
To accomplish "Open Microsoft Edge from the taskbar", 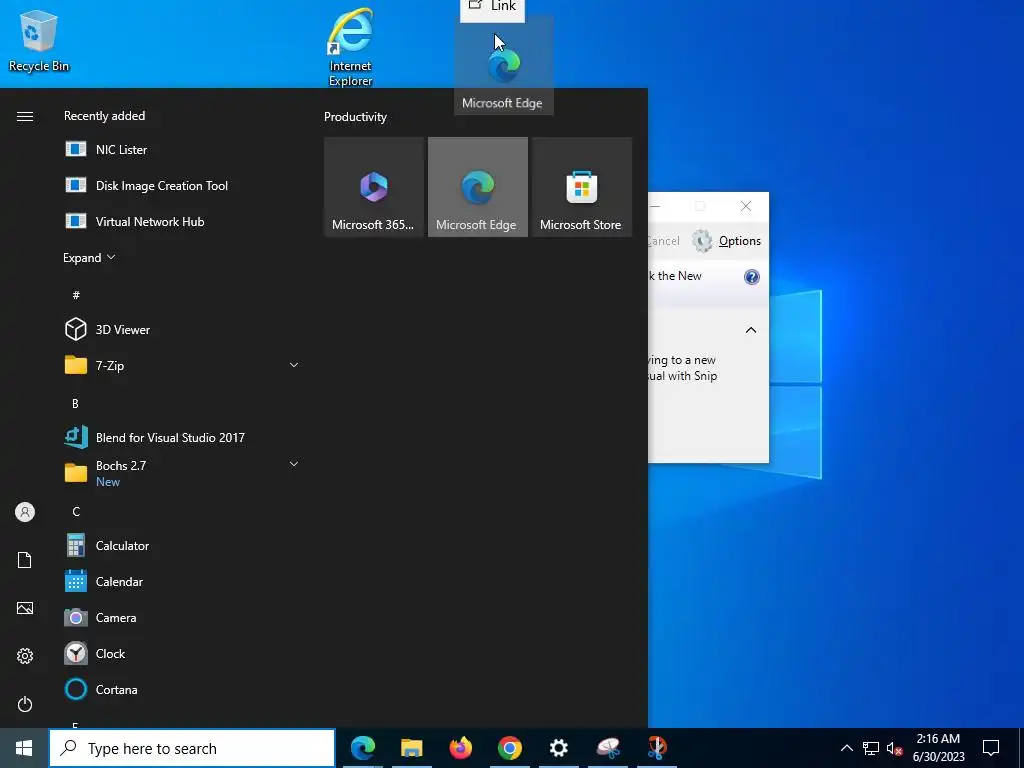I will [363, 748].
